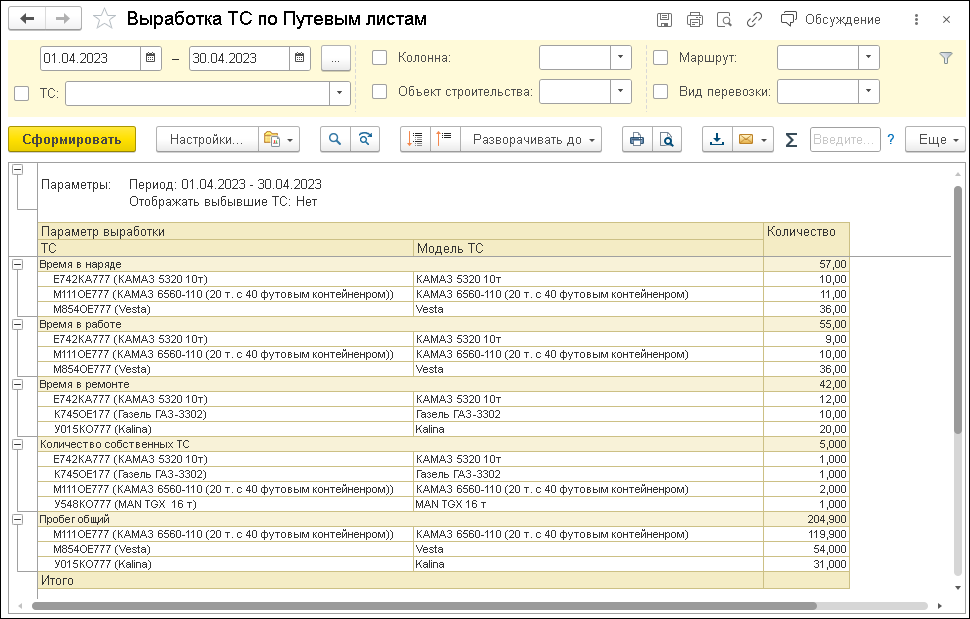
Task: Open the Разворачивать до dropdown
Action: click(531, 139)
